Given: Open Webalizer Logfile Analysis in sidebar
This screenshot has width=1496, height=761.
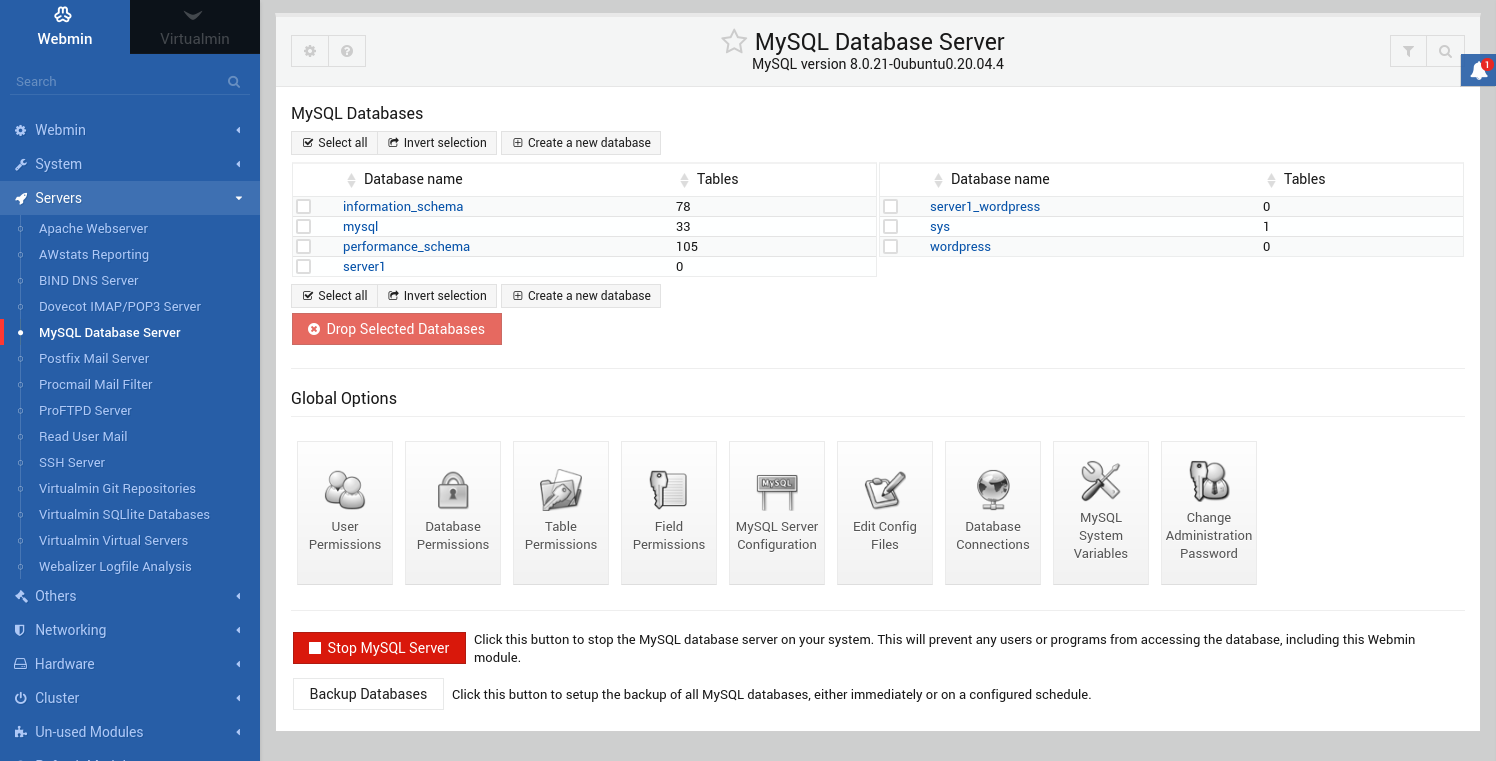Looking at the screenshot, I should click(115, 566).
